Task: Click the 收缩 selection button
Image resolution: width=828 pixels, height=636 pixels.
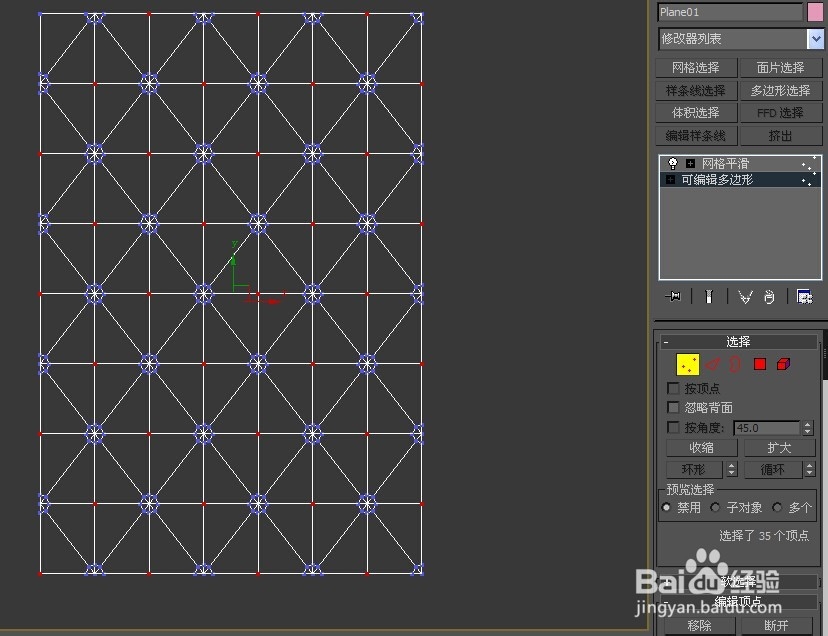Action: [x=701, y=447]
